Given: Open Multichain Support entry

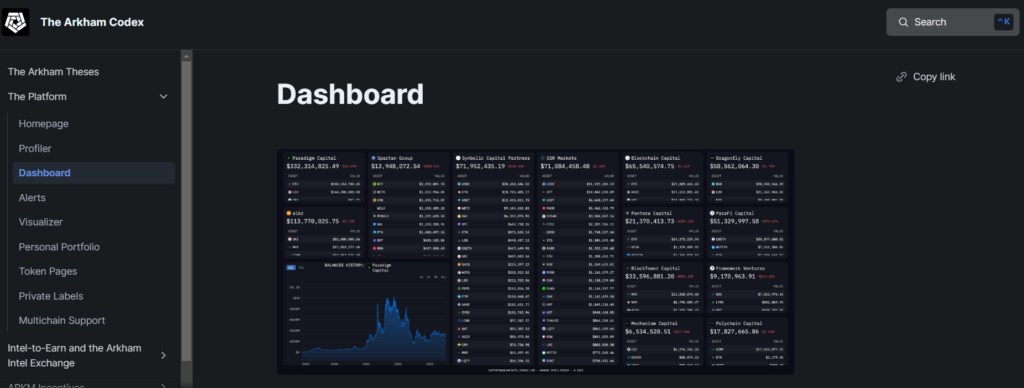Looking at the screenshot, I should point(62,321).
